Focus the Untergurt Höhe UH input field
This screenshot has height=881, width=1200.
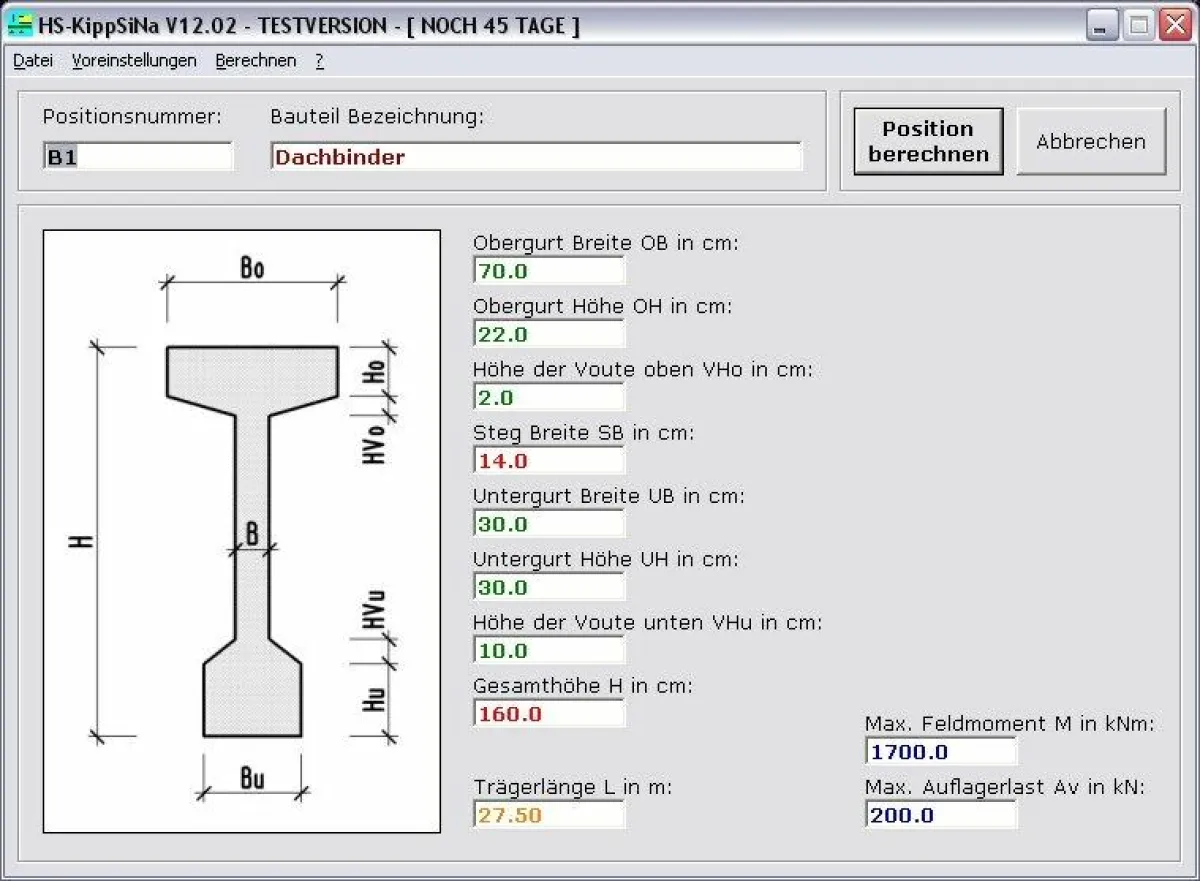pyautogui.click(x=549, y=587)
